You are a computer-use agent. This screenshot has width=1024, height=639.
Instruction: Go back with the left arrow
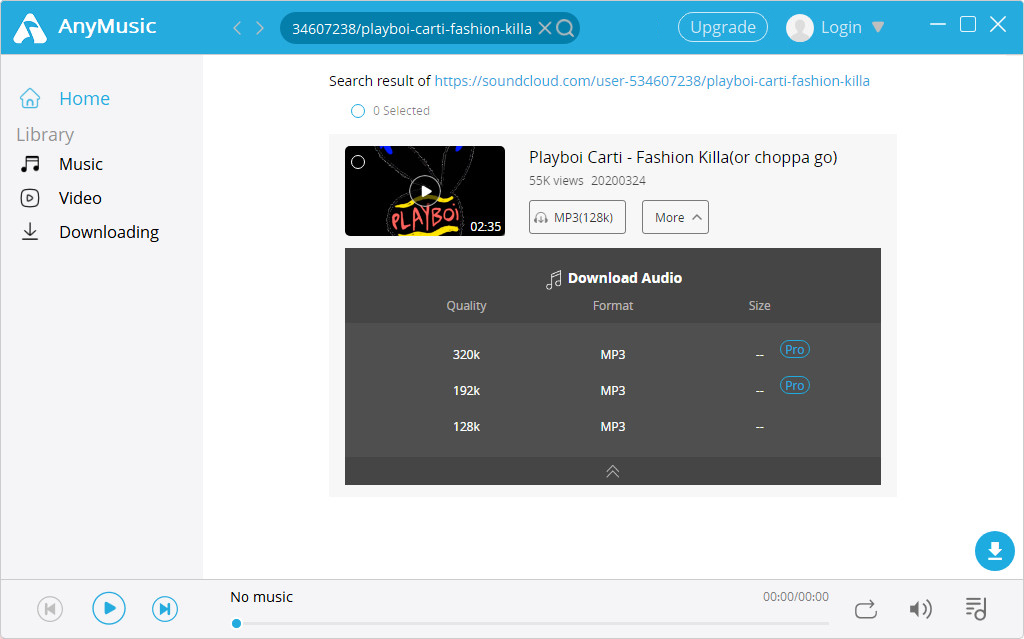(237, 27)
